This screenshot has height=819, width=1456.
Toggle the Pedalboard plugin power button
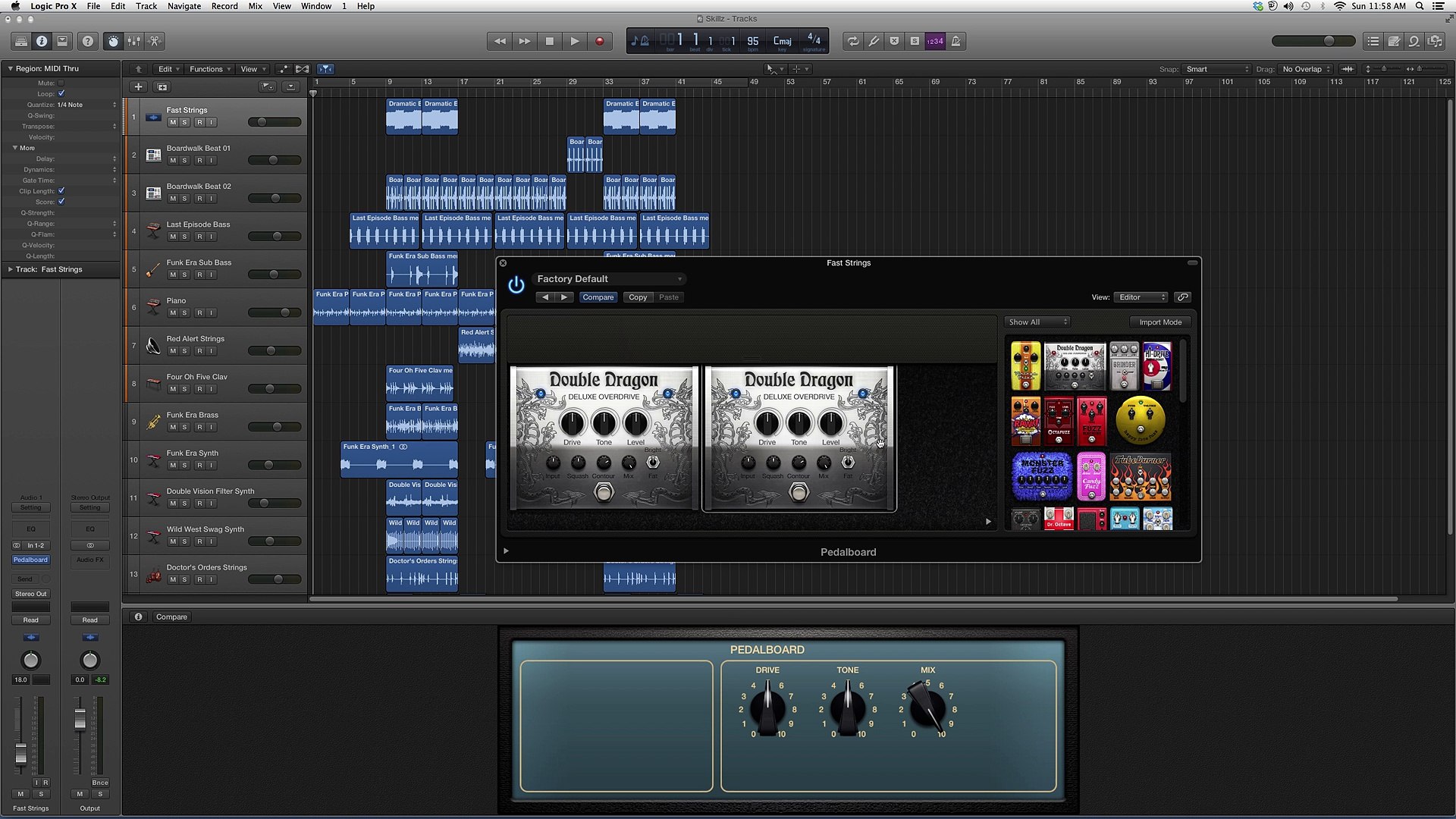tap(516, 285)
